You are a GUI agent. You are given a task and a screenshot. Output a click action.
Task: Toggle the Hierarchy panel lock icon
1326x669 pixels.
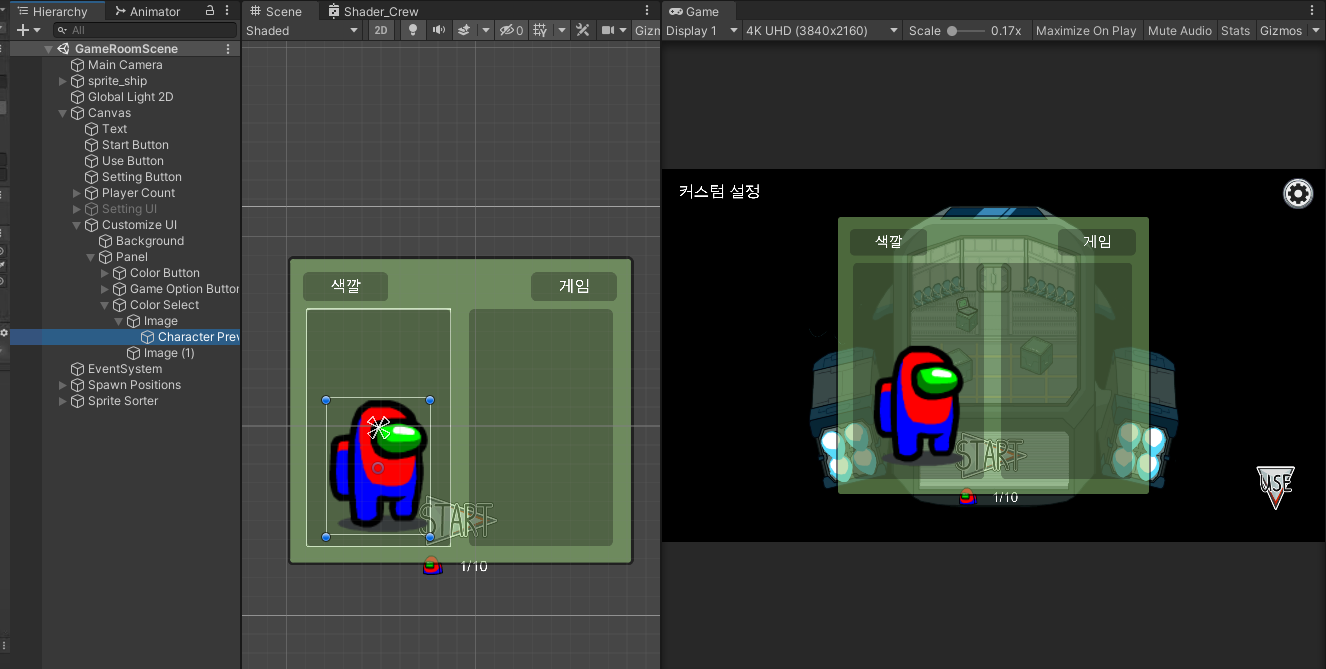point(210,11)
